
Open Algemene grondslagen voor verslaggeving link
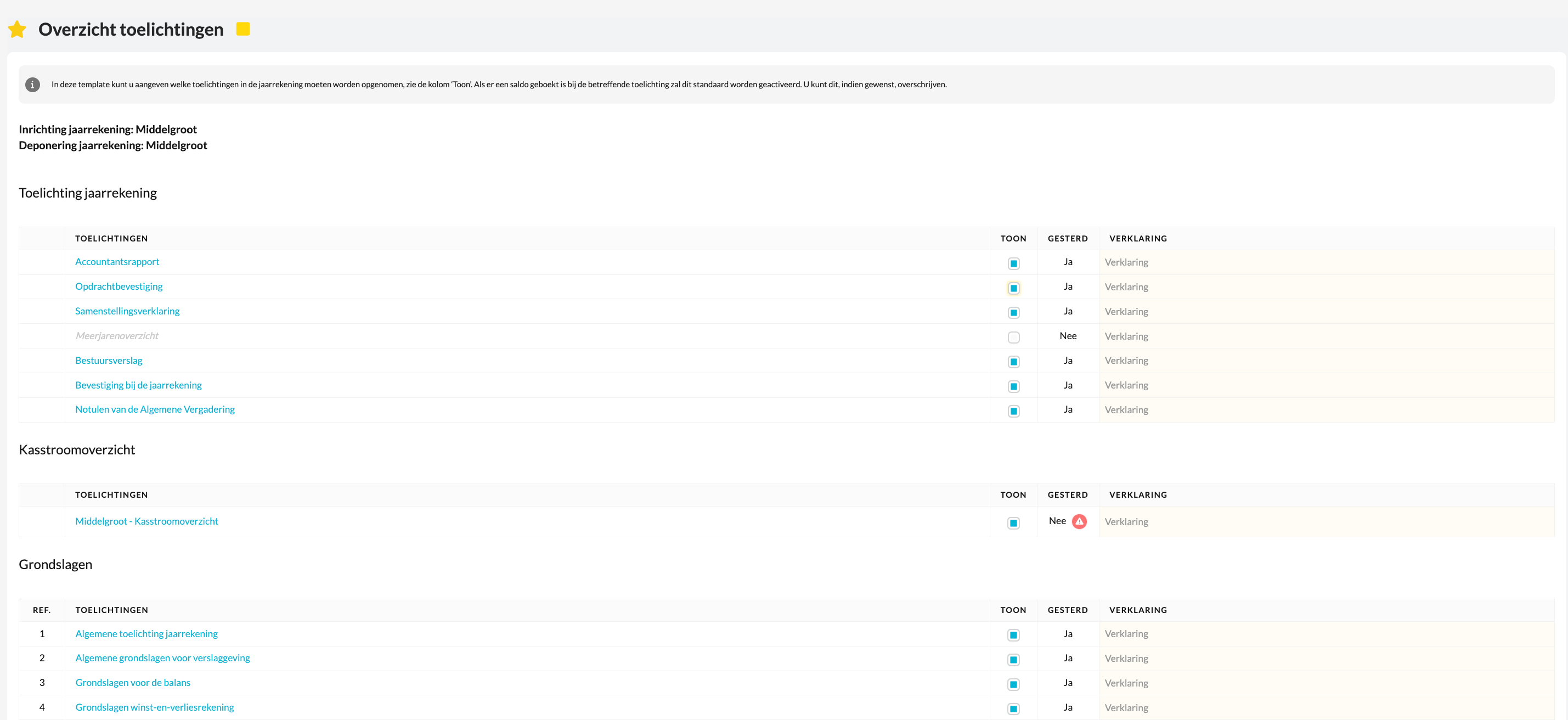click(x=162, y=658)
